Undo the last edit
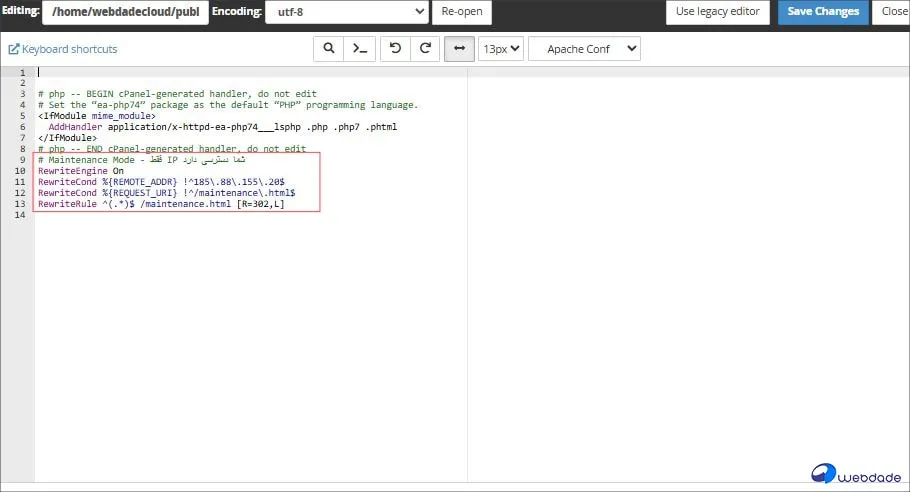This screenshot has height=492, width=910. [x=396, y=49]
